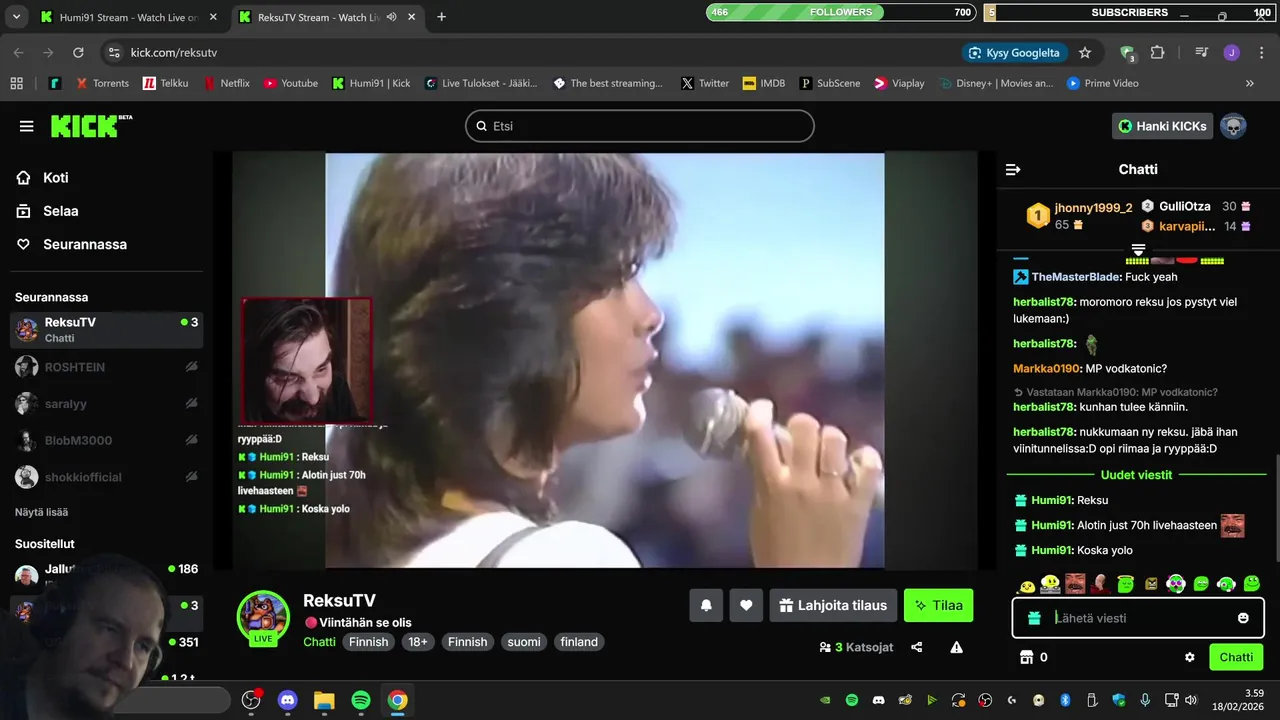Report stream with warning triangle icon
This screenshot has width=1280, height=720.
point(957,647)
